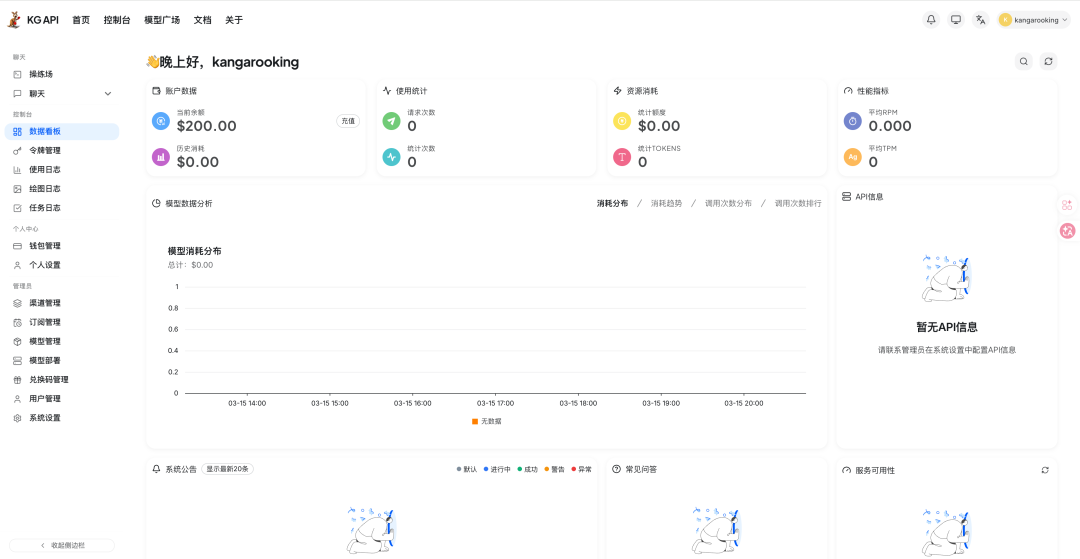Viewport: 1080px width, 559px height.
Task: Toggle the 无数据 chart legend item
Action: pos(490,421)
